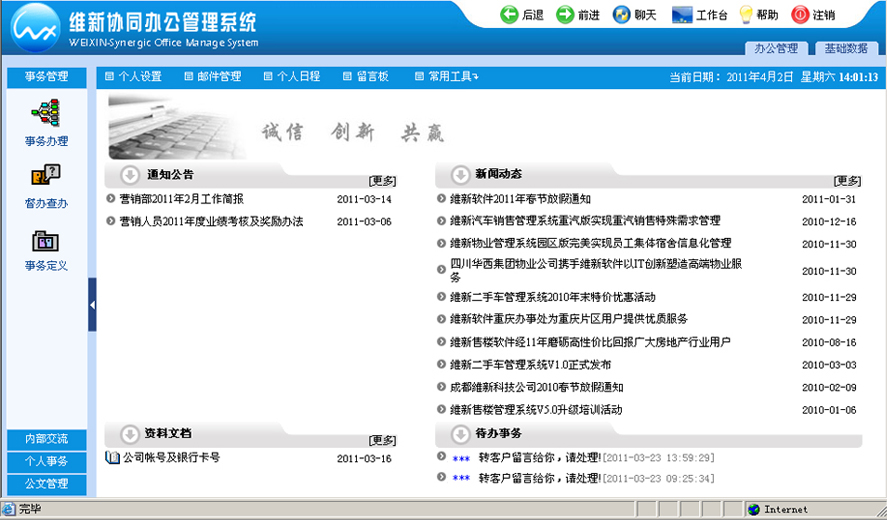Screen dimensions: 887x521
Task: Click 更多 in the 资料文档 panel
Action: click(382, 440)
